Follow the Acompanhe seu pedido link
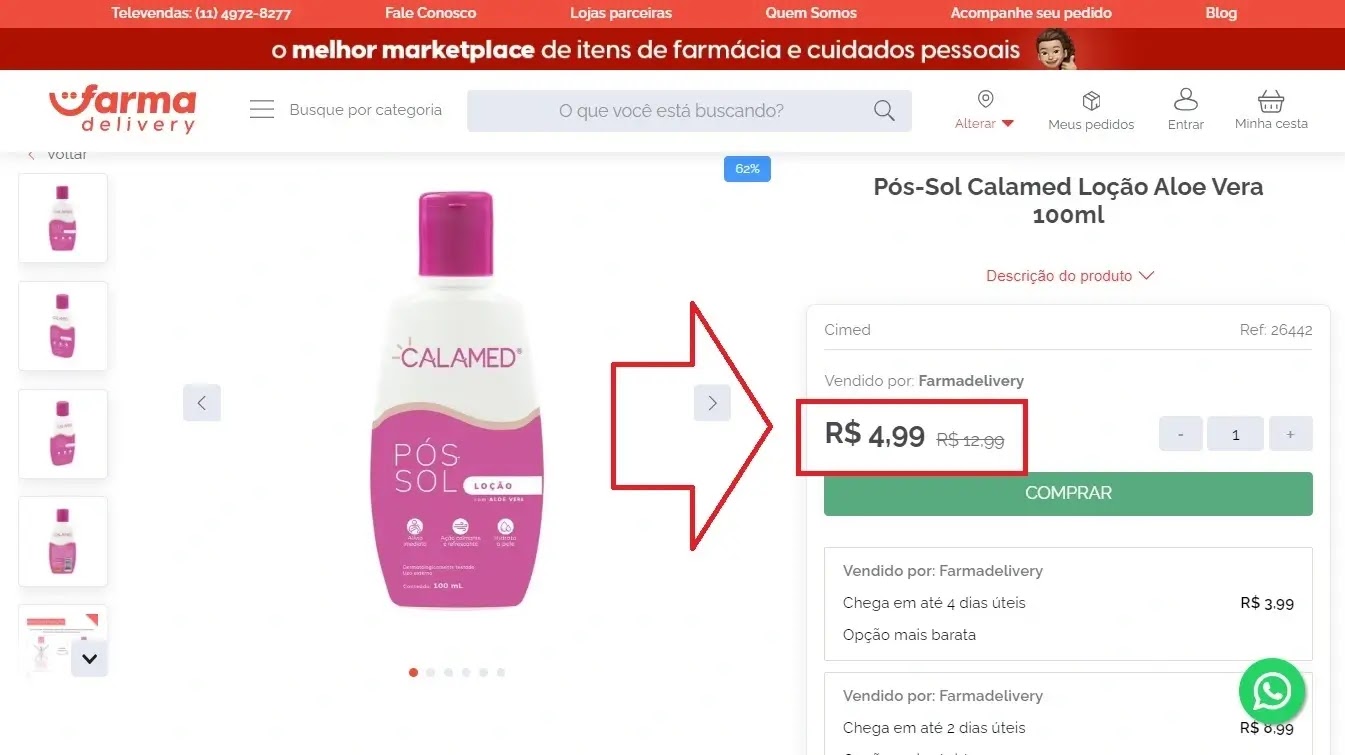 (1031, 13)
